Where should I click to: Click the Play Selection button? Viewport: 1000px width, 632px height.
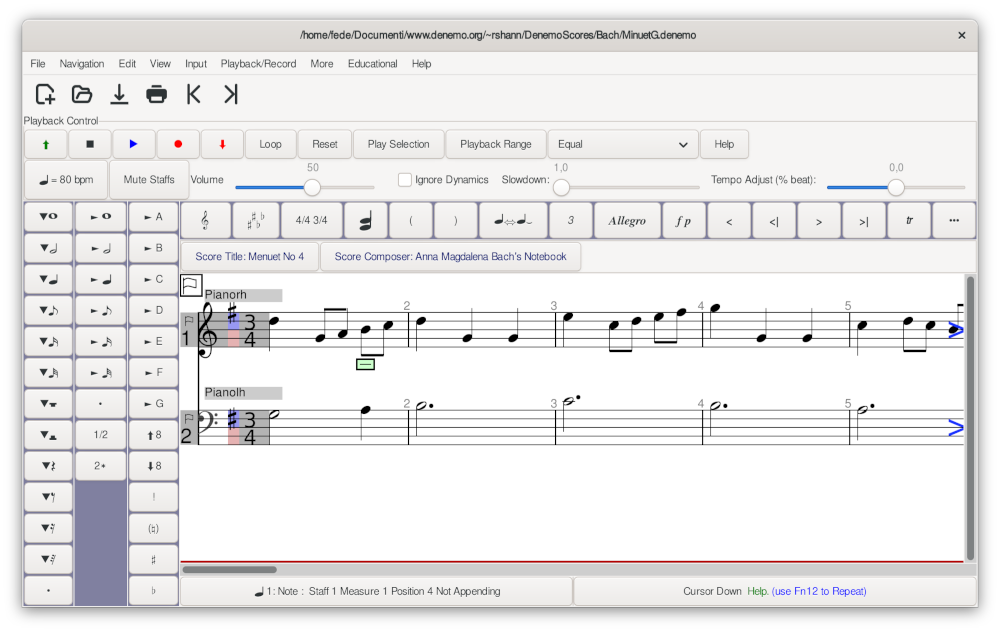click(x=398, y=144)
